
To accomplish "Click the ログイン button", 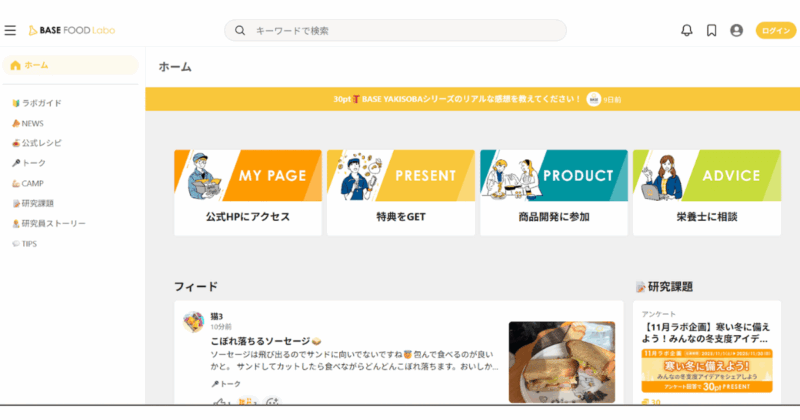I will [776, 31].
